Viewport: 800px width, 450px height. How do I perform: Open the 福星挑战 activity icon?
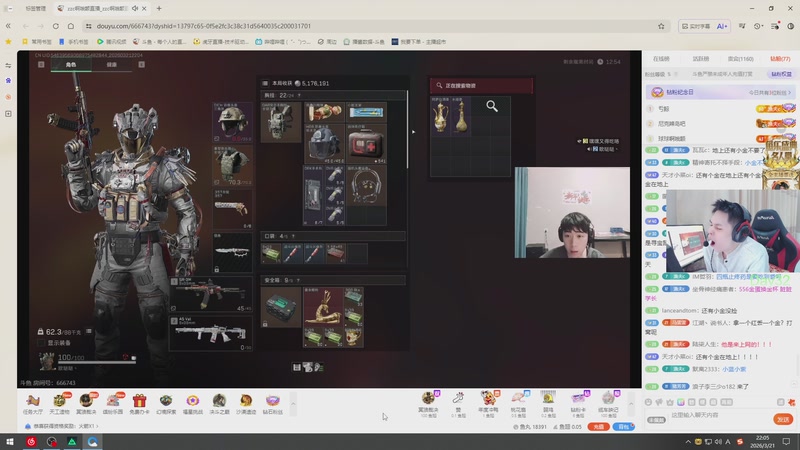[192, 405]
